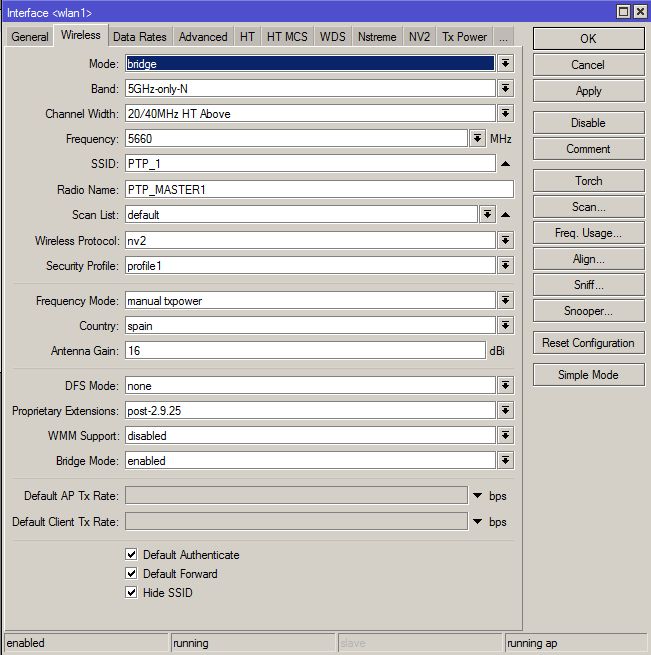Toggle the Default Forward checkbox
The height and width of the screenshot is (655, 651).
coord(131,573)
